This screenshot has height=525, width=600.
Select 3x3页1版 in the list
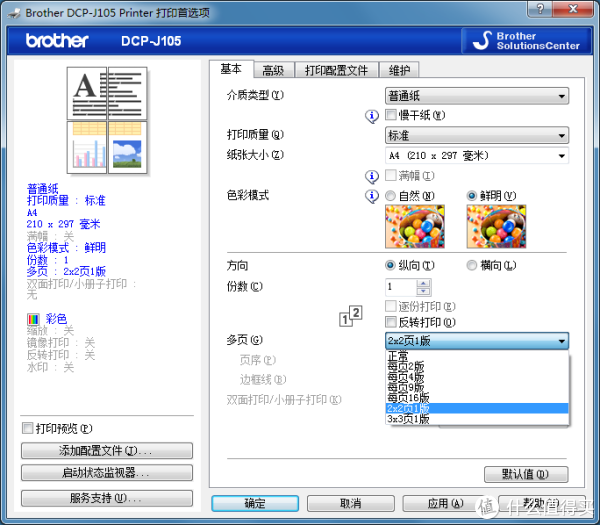click(x=477, y=419)
